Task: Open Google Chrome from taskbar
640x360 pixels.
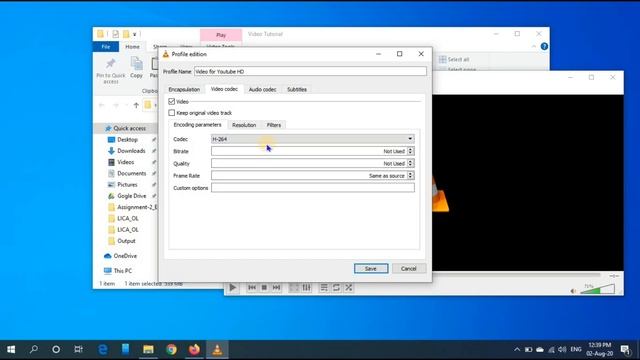Action: click(171, 350)
